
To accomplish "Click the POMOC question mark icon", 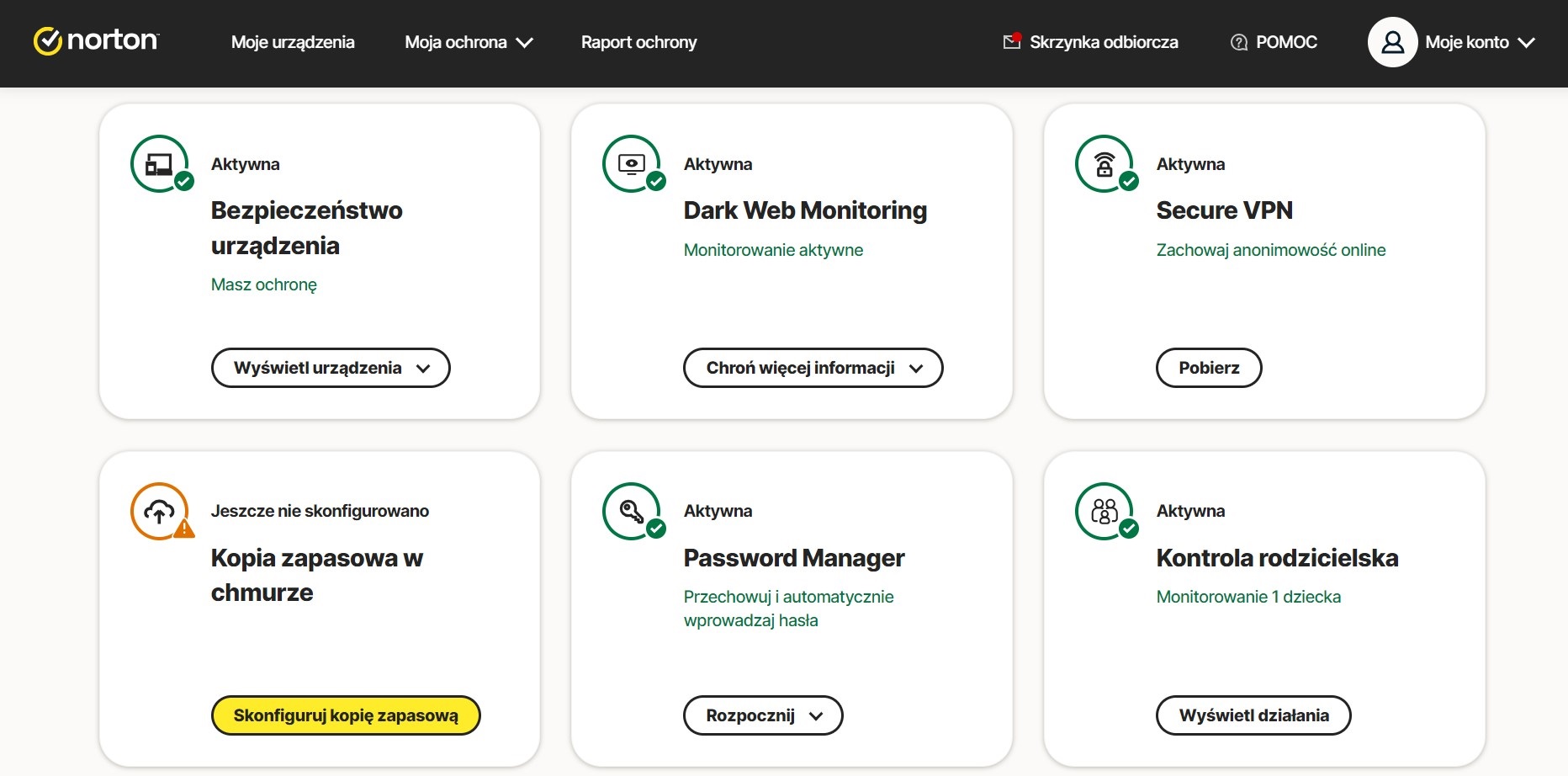I will 1238,42.
